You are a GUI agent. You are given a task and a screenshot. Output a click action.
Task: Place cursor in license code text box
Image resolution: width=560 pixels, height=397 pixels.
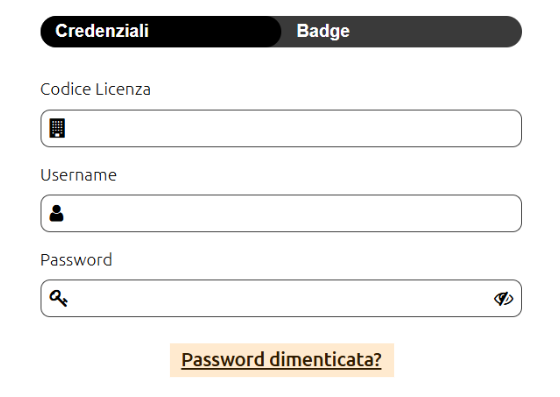281,128
